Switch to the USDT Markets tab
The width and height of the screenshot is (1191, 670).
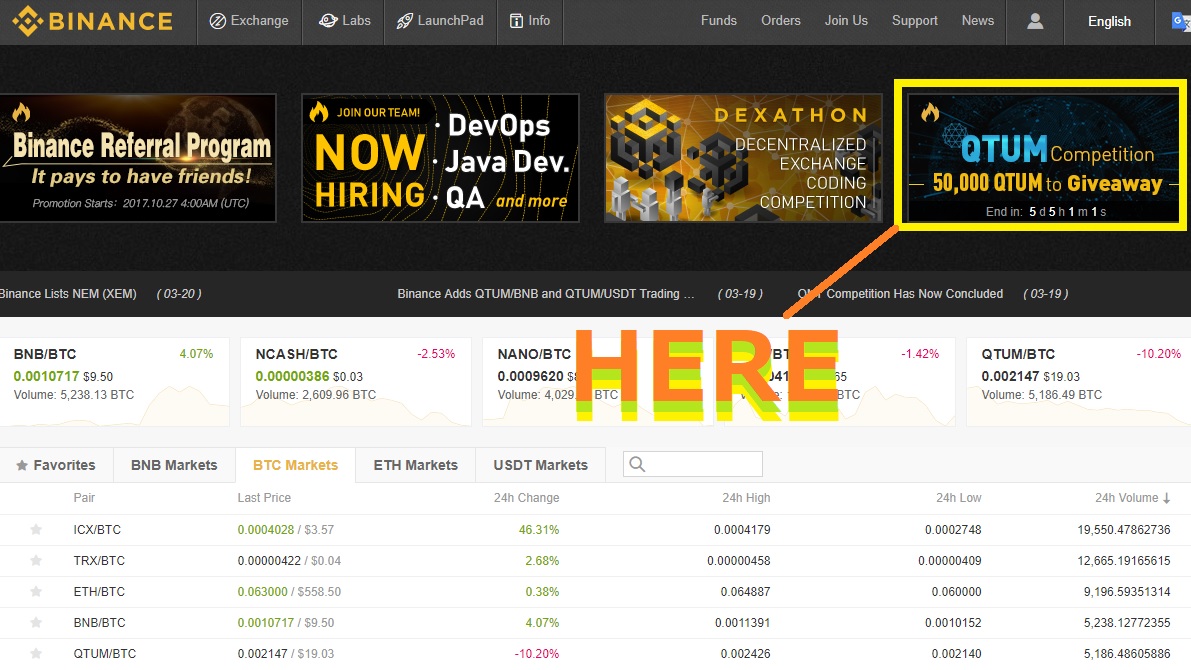point(540,465)
